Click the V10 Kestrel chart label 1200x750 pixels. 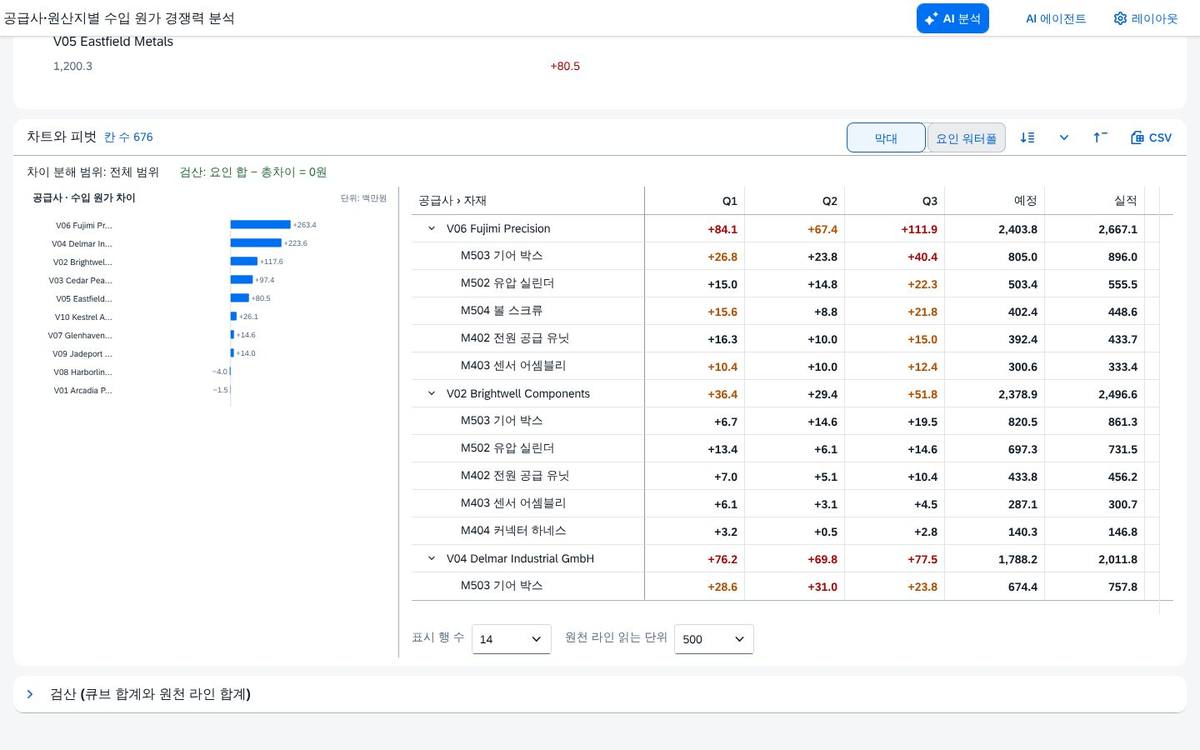point(85,317)
